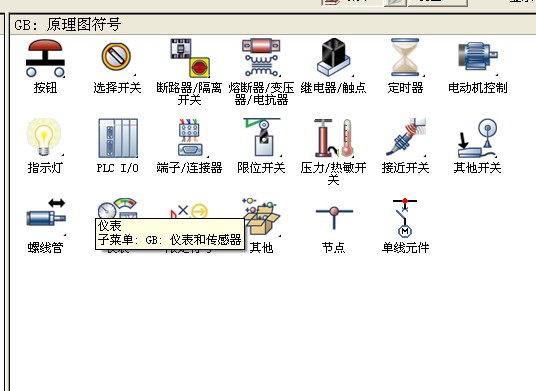
Task: Open 单线元件 one-line components icon
Action: click(405, 217)
